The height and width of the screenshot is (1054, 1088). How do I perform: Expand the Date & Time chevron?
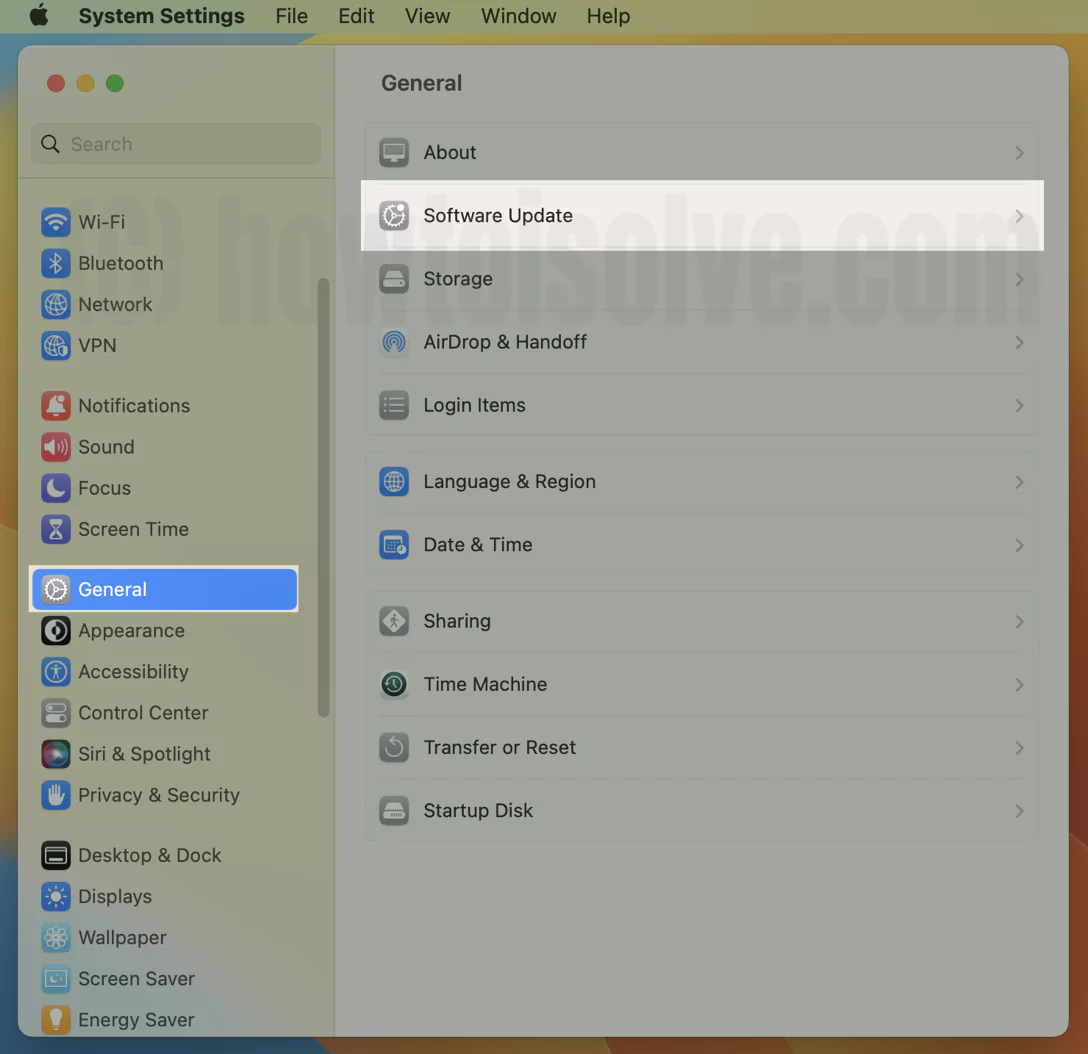pyautogui.click(x=1019, y=545)
